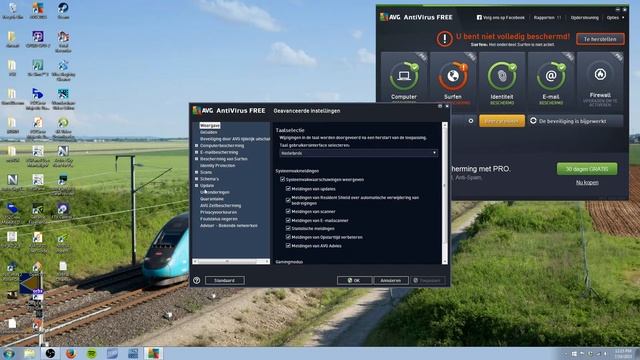The image size is (640, 360).
Task: Expand the Computerbescherming tree node
Action: [x=196, y=145]
